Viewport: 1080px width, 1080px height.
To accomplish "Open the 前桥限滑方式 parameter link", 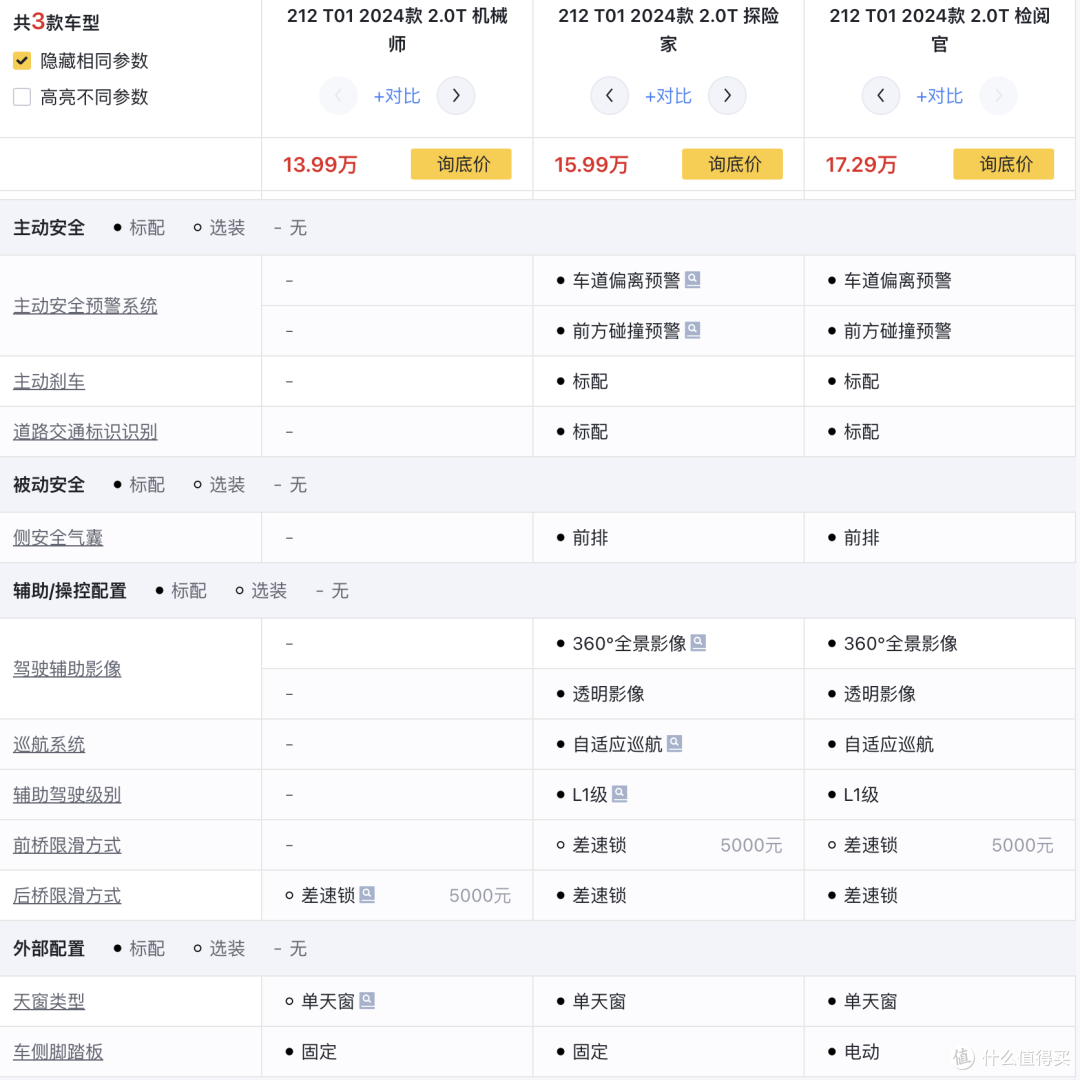I will 67,845.
